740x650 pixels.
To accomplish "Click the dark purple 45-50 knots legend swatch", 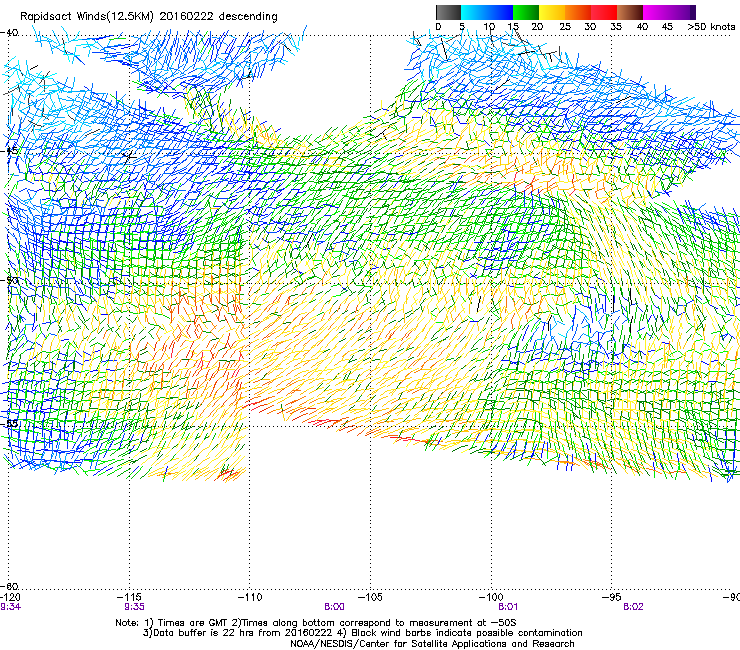I will [x=682, y=12].
